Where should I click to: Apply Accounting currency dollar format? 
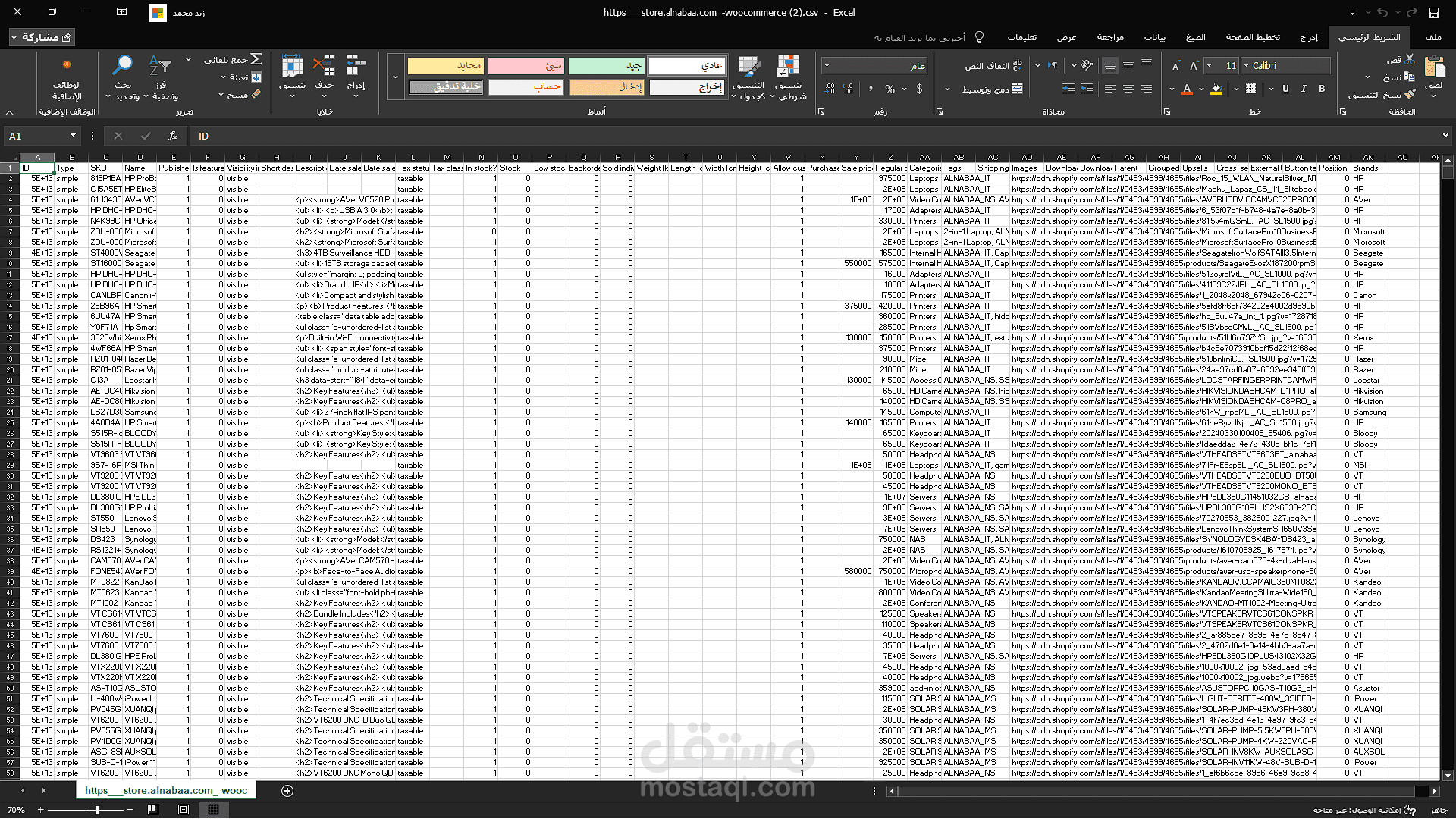click(x=919, y=89)
